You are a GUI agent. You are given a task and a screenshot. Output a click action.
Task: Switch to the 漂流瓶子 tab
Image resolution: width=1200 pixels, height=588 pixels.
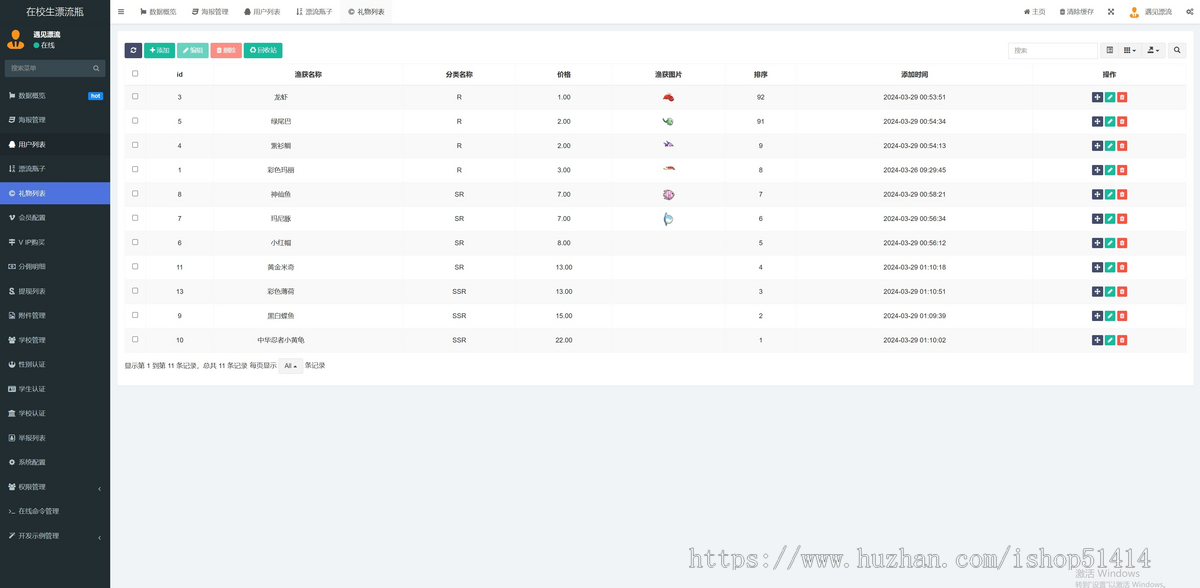(x=314, y=12)
